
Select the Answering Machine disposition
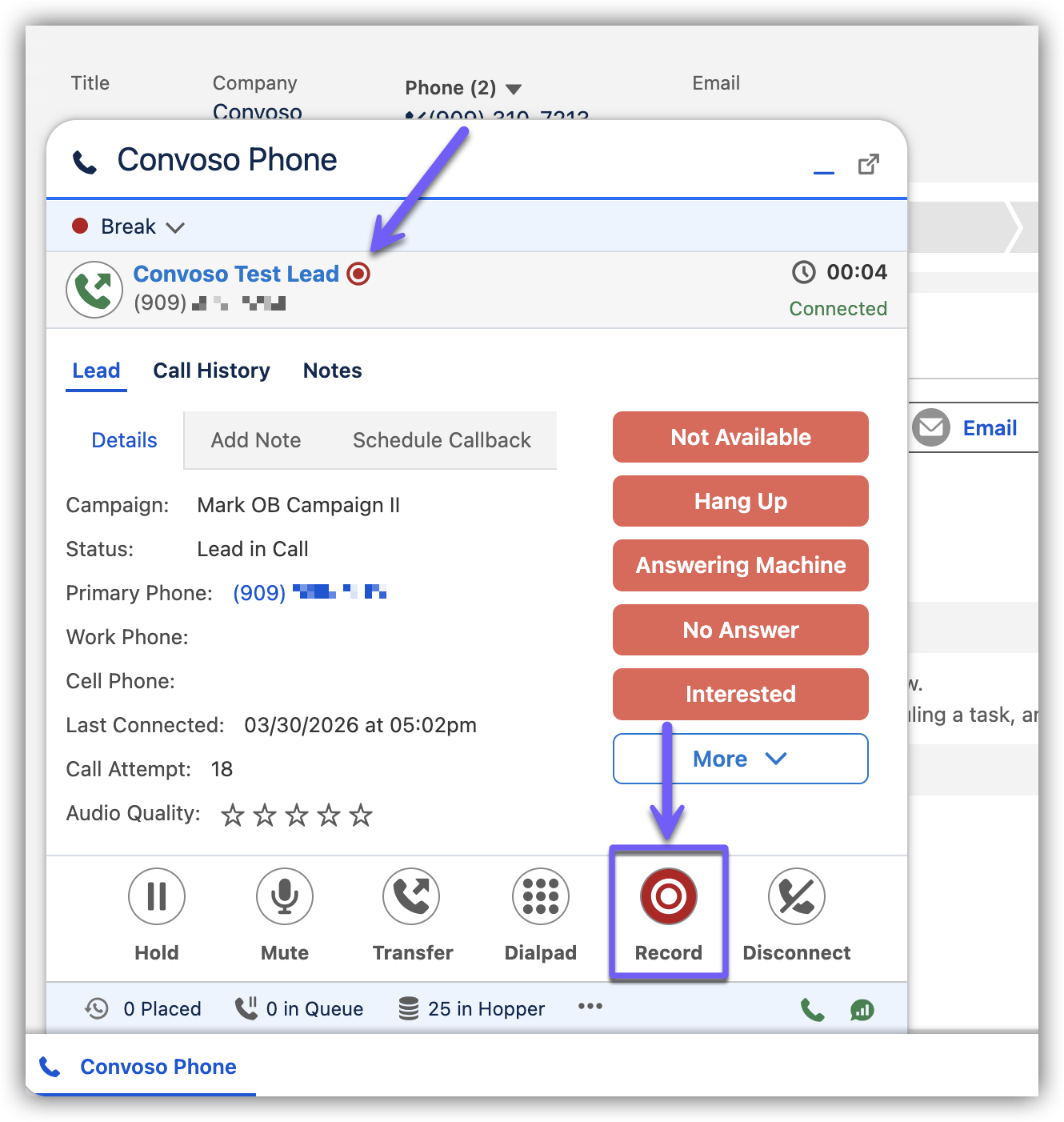tap(740, 565)
